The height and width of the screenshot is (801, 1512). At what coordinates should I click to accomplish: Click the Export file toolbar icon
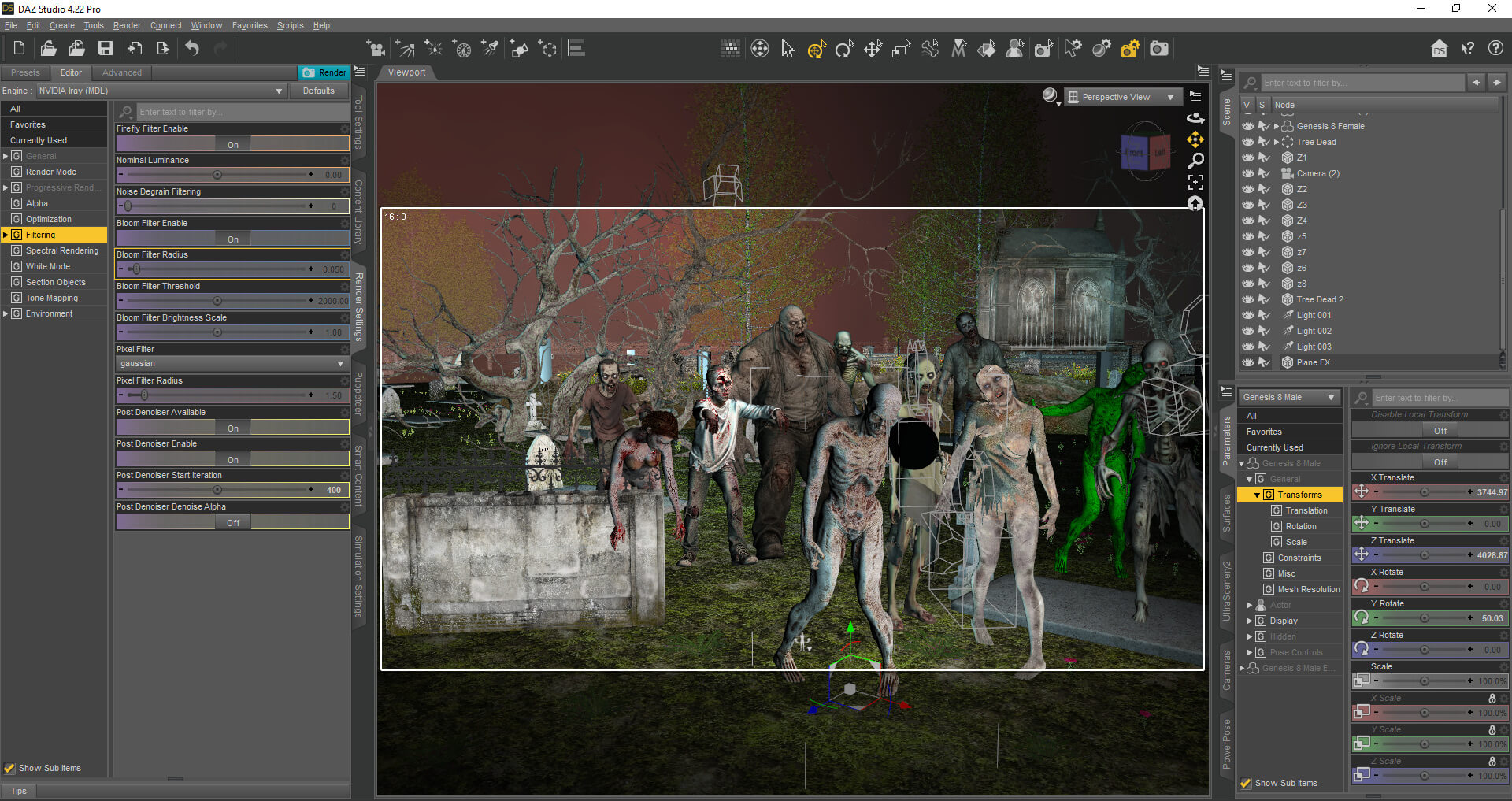click(x=163, y=49)
